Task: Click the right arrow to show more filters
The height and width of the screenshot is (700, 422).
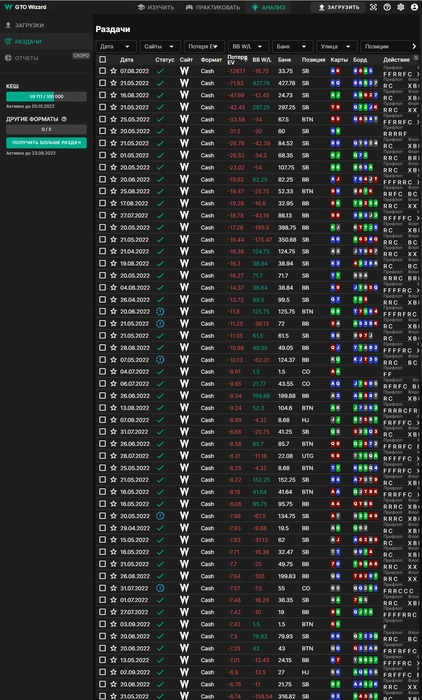Action: pyautogui.click(x=414, y=46)
